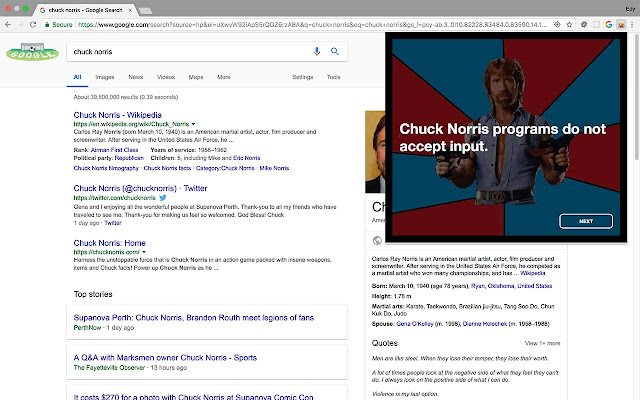Image resolution: width=640 pixels, height=400 pixels.
Task: Click the location target icon in address bar
Action: coord(557,24)
